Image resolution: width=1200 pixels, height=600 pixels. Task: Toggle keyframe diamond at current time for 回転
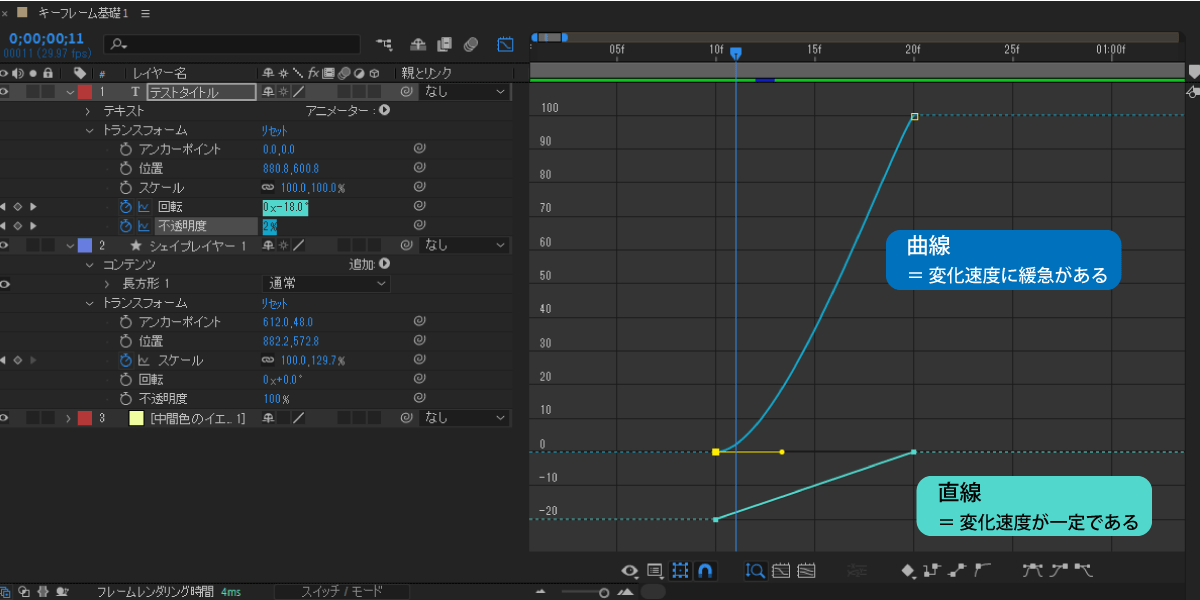[17, 207]
